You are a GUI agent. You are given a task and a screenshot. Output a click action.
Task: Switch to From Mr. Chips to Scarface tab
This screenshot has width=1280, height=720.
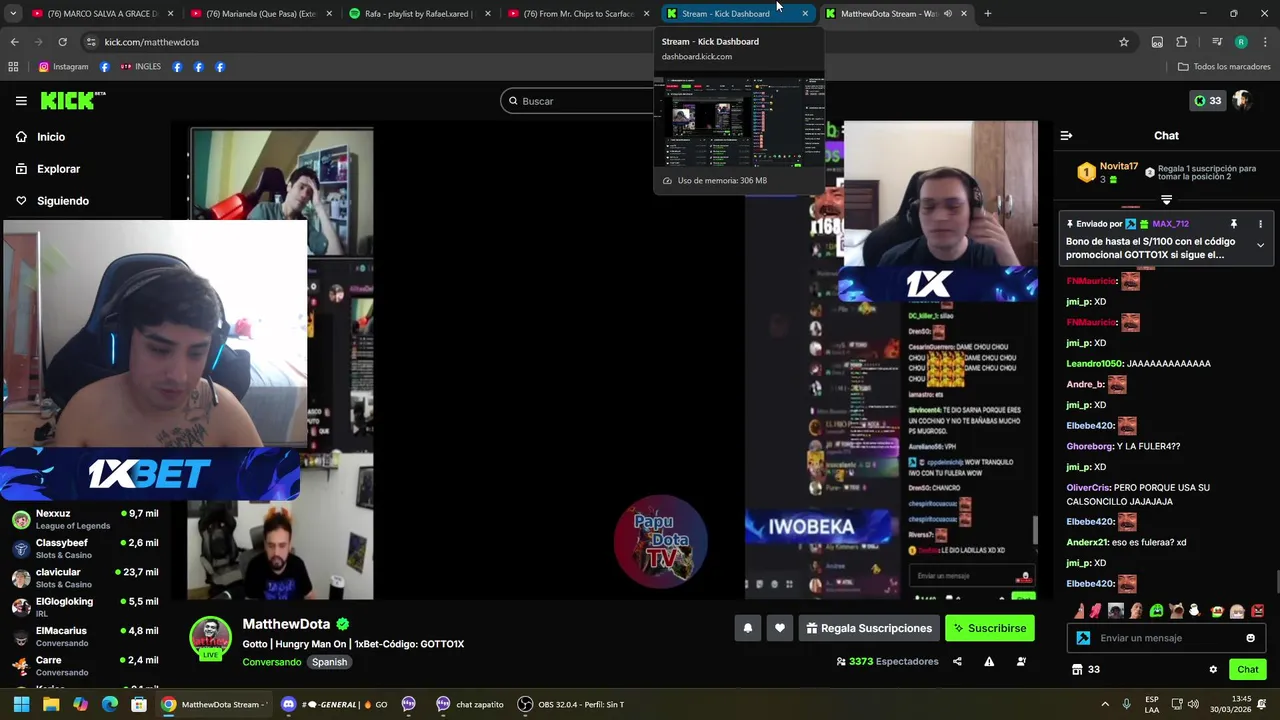pos(578,14)
